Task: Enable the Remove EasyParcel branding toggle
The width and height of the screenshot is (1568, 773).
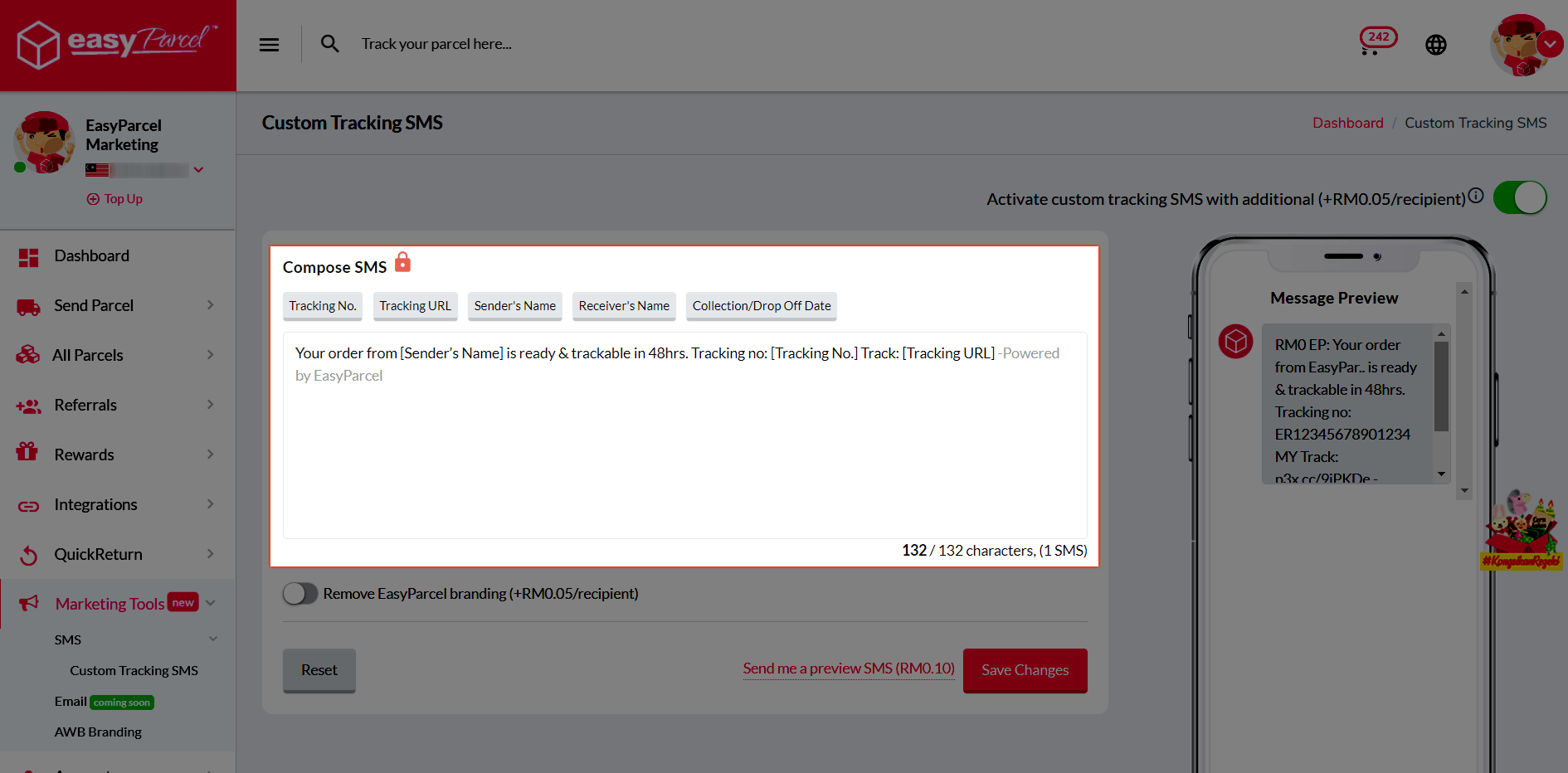Action: click(x=300, y=593)
